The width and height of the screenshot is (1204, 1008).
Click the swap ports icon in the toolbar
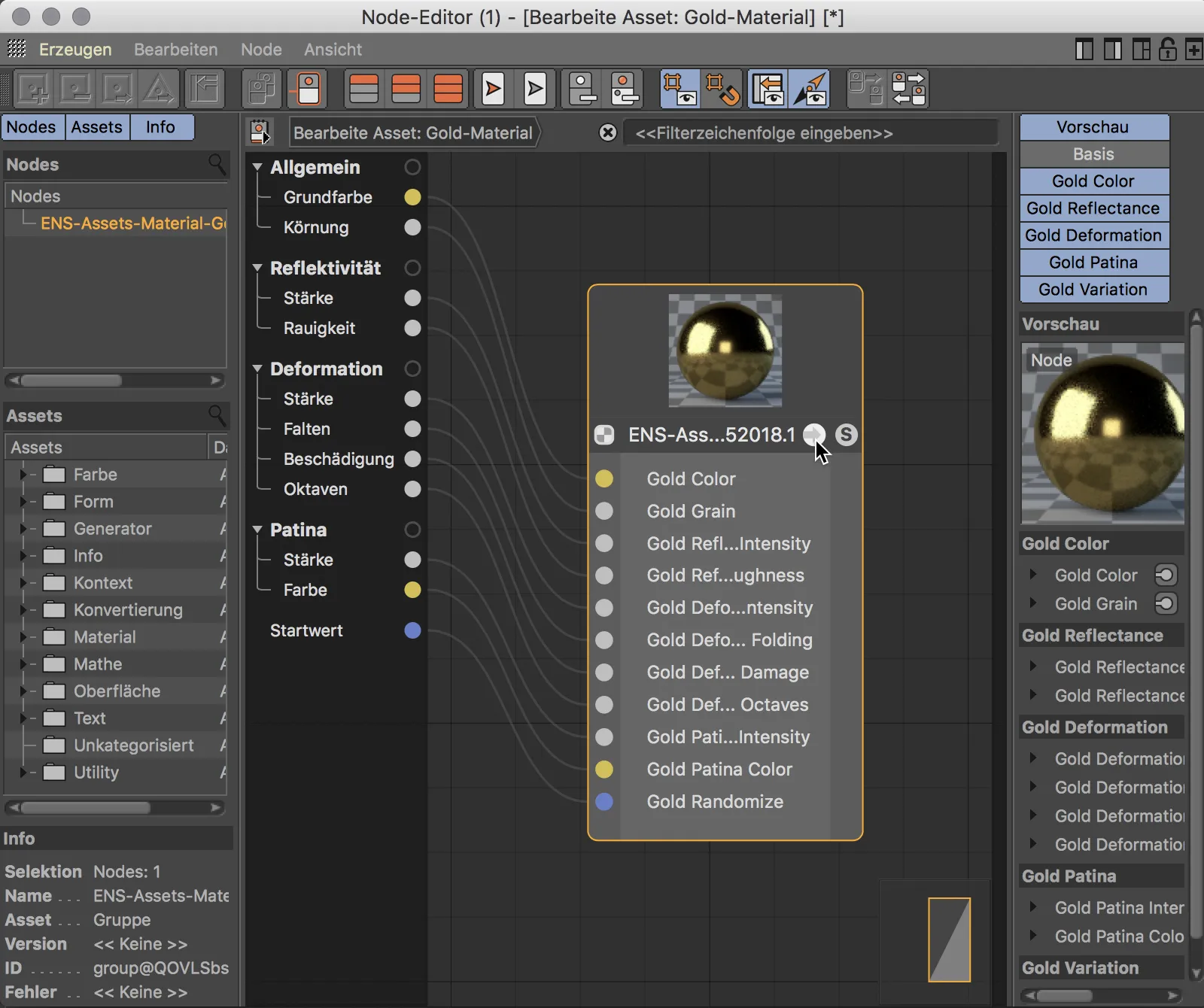pos(909,88)
